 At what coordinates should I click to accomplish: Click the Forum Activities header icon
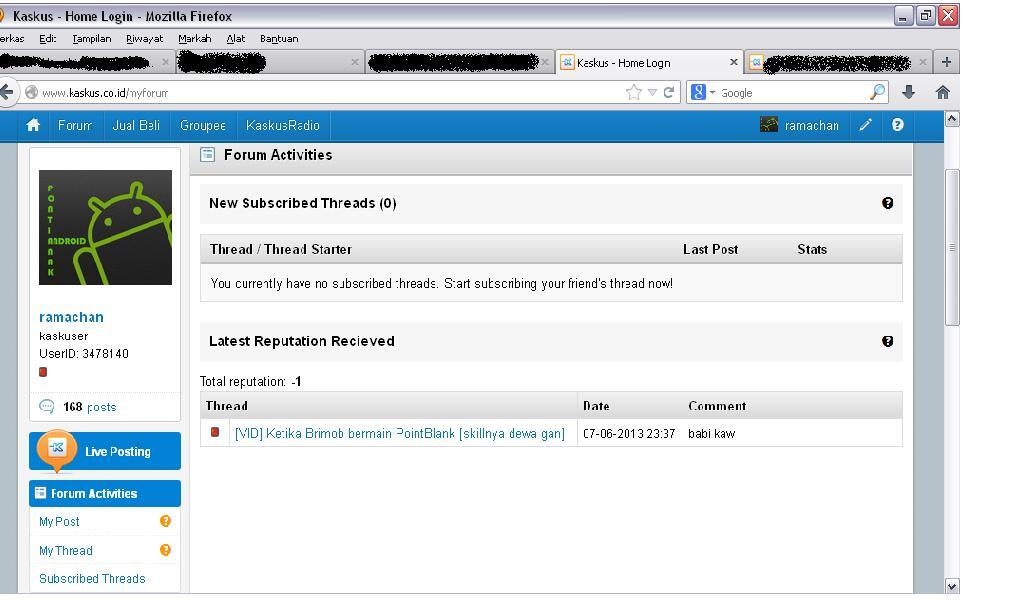[x=207, y=155]
